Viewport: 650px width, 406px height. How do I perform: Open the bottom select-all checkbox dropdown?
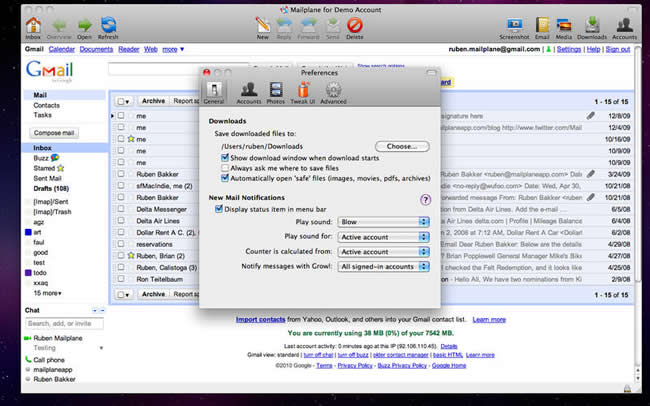(124, 294)
